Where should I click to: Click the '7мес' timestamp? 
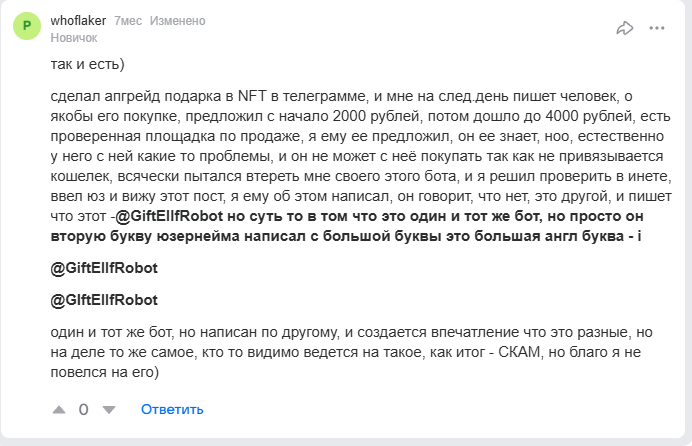(128, 20)
